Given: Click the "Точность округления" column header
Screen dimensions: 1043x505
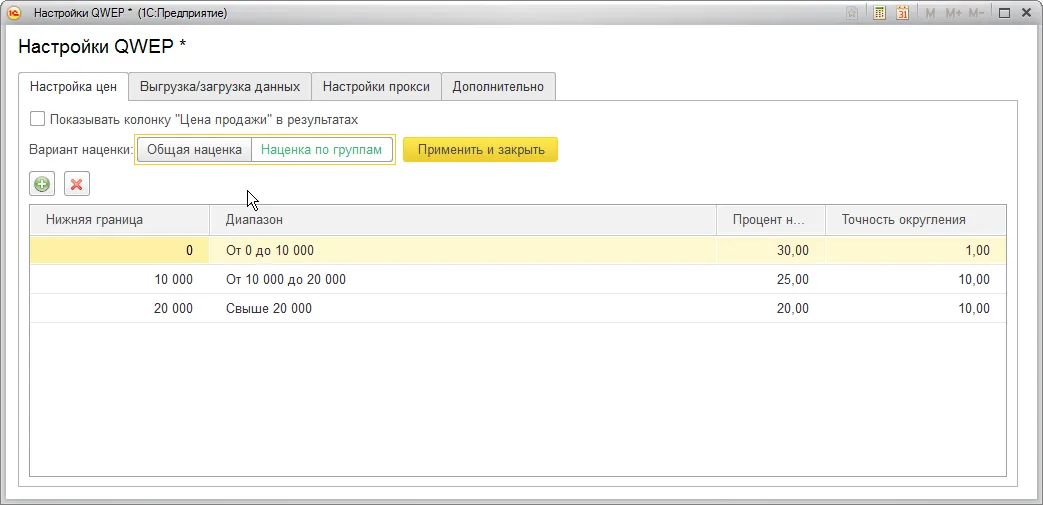Looking at the screenshot, I should [903, 220].
